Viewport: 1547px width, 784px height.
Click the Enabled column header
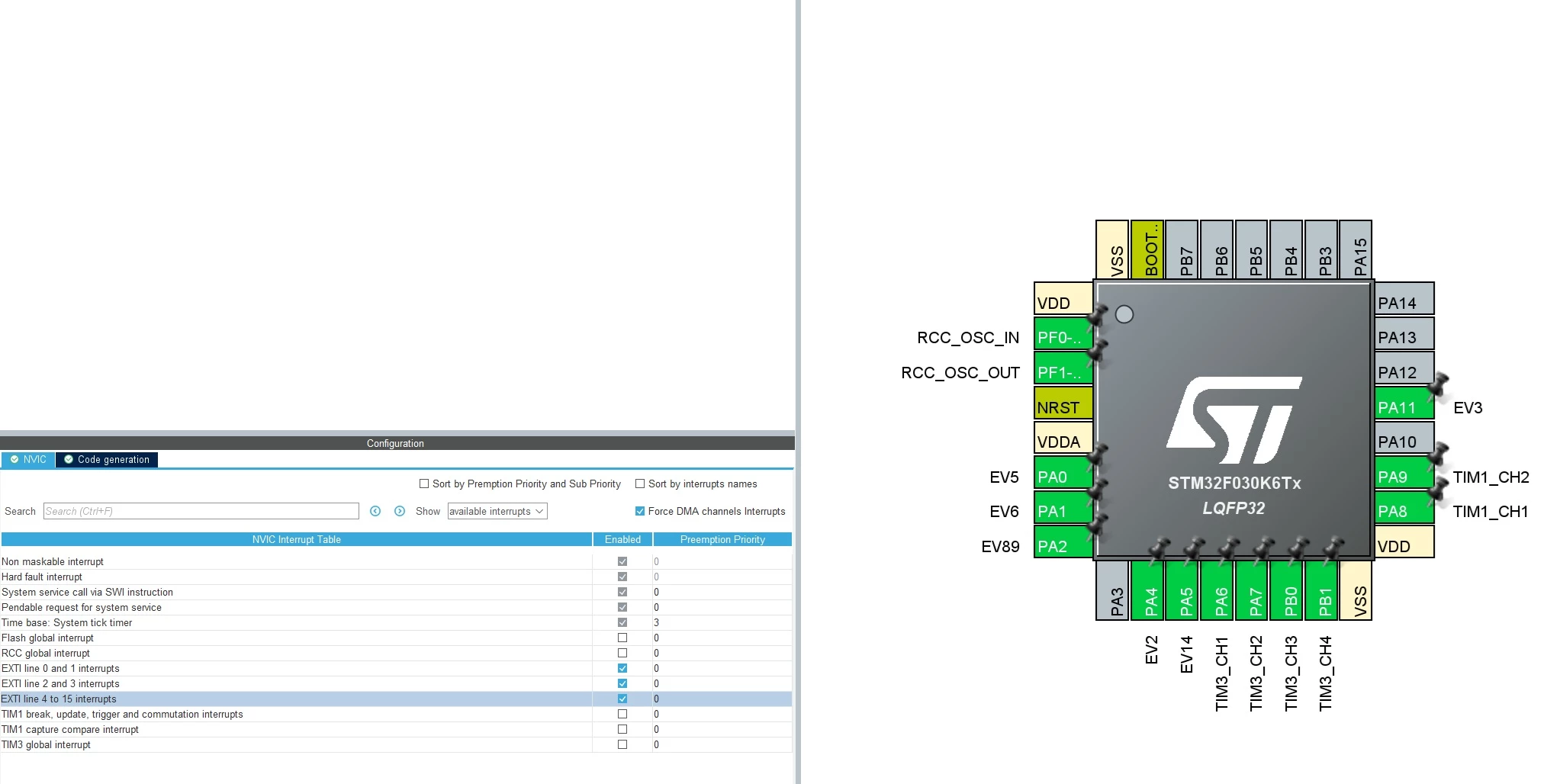(622, 539)
